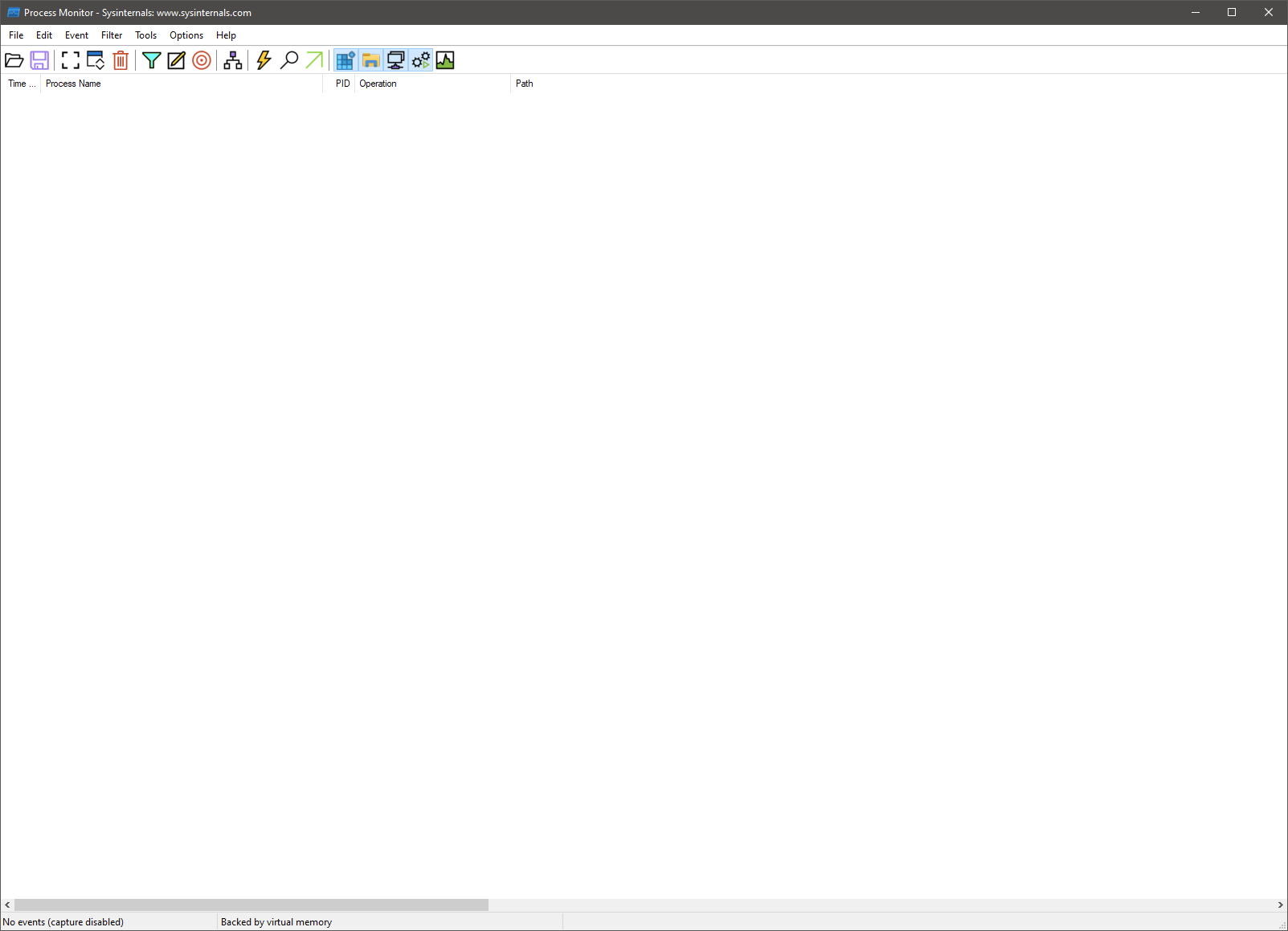Toggle the Autoscroll toolbar icon

coord(96,60)
